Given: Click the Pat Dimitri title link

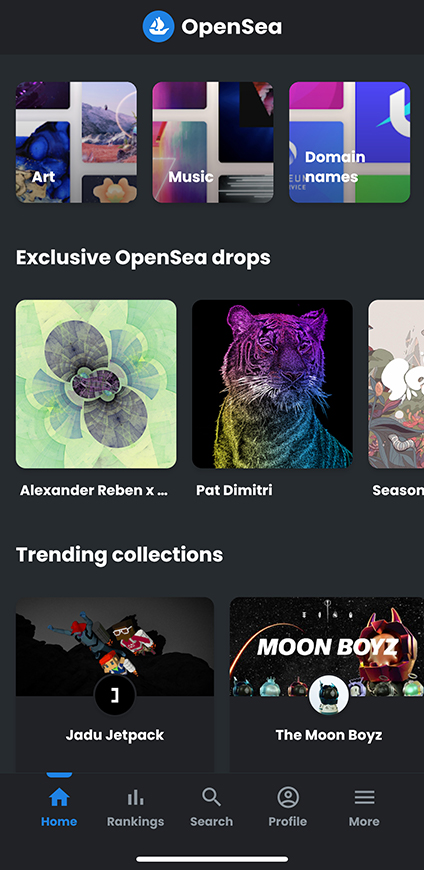Looking at the screenshot, I should 234,490.
